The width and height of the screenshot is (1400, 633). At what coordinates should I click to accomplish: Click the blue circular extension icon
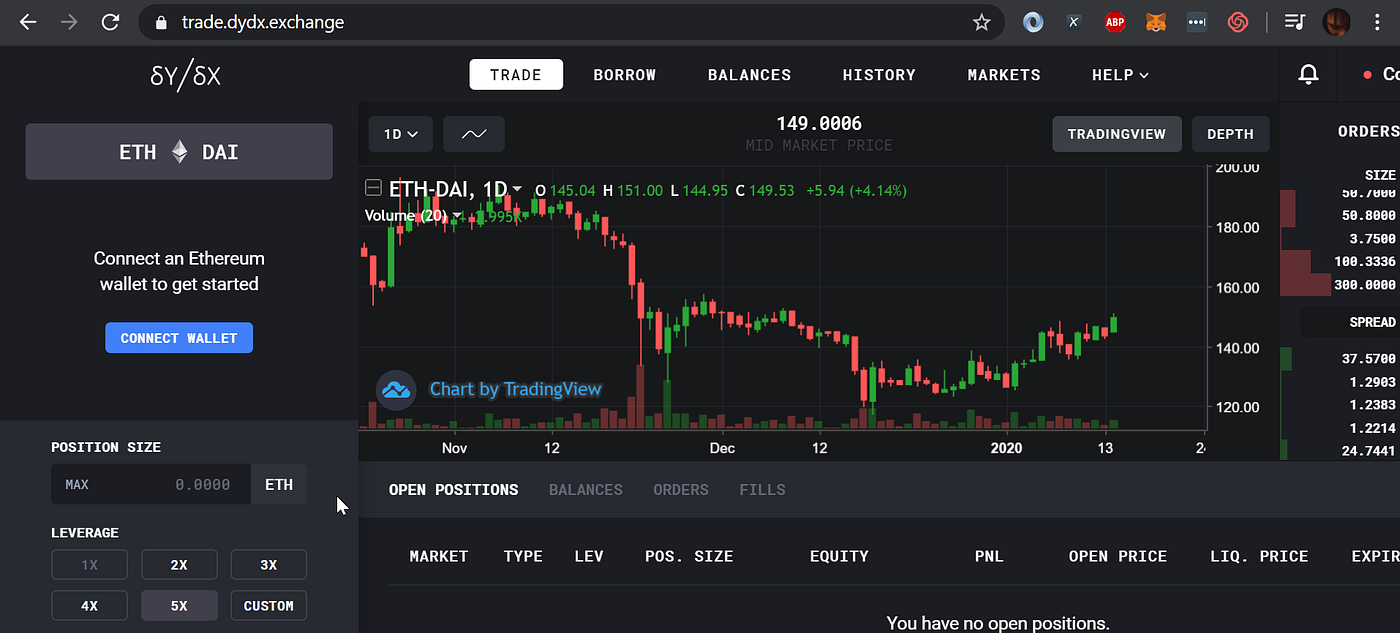coord(1033,22)
